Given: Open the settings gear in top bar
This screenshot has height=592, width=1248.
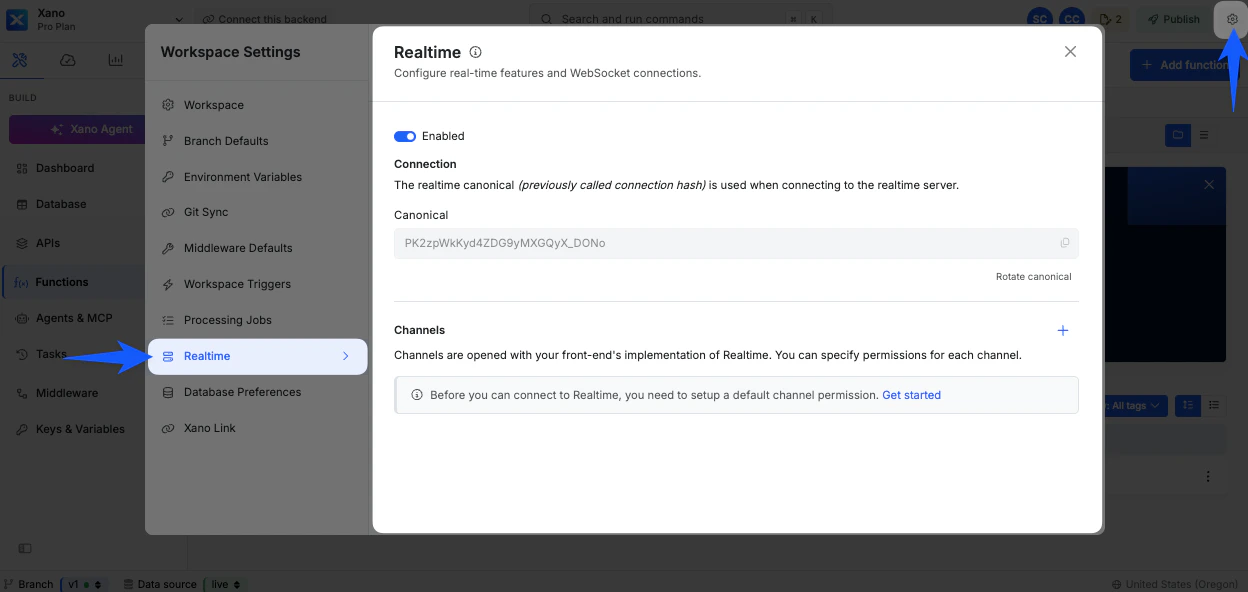Looking at the screenshot, I should (x=1232, y=19).
